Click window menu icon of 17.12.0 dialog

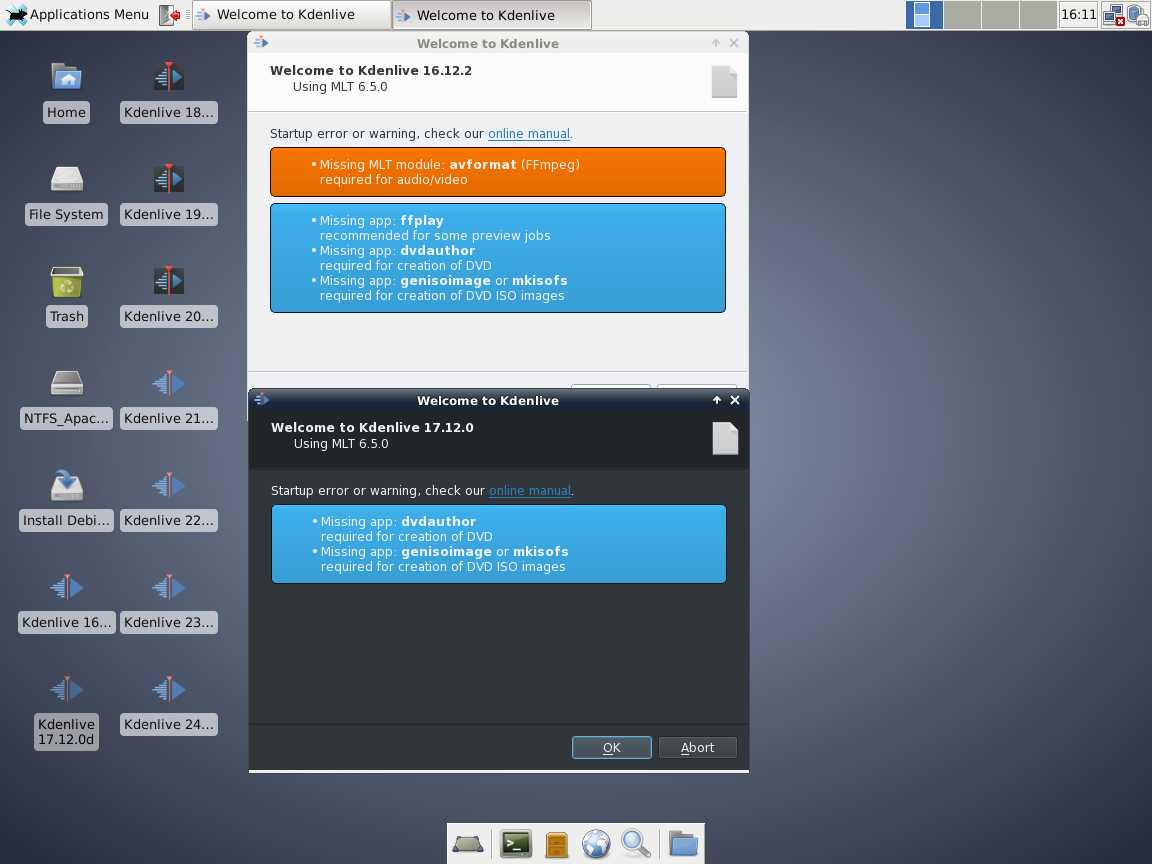(x=261, y=400)
